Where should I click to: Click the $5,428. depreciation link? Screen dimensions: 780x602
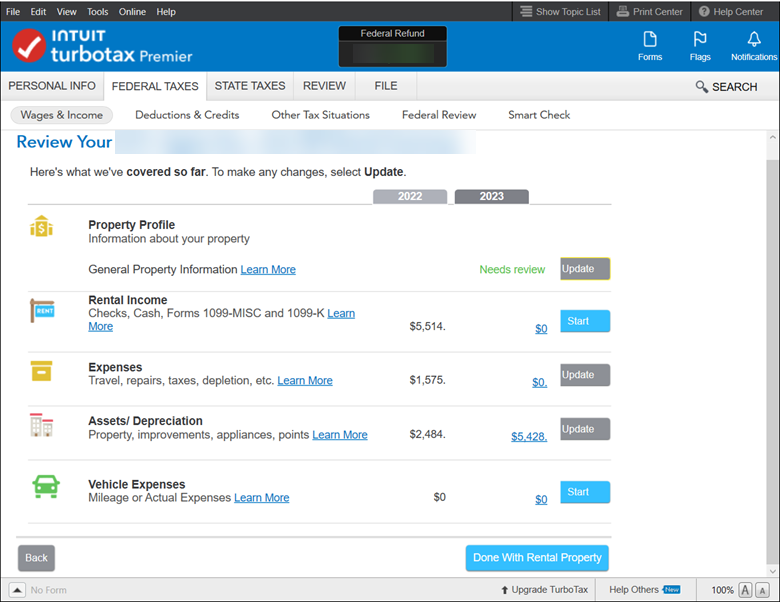tap(529, 437)
